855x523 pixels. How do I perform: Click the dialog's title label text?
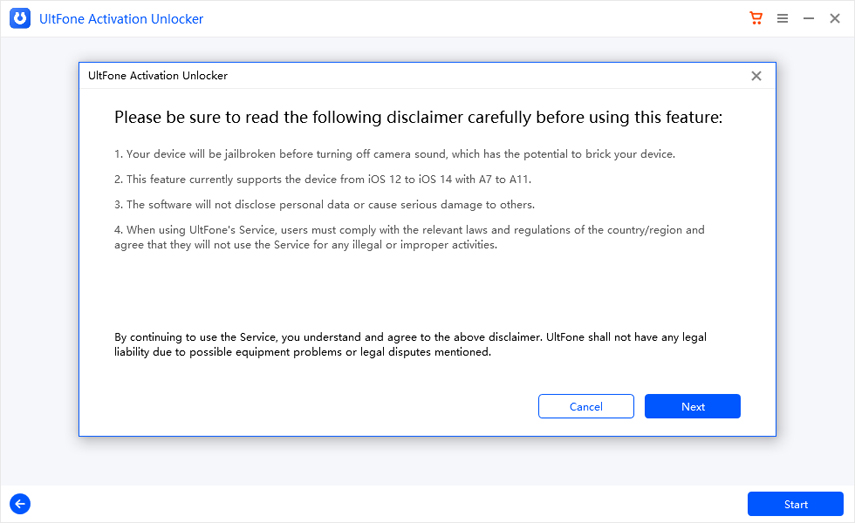158,76
